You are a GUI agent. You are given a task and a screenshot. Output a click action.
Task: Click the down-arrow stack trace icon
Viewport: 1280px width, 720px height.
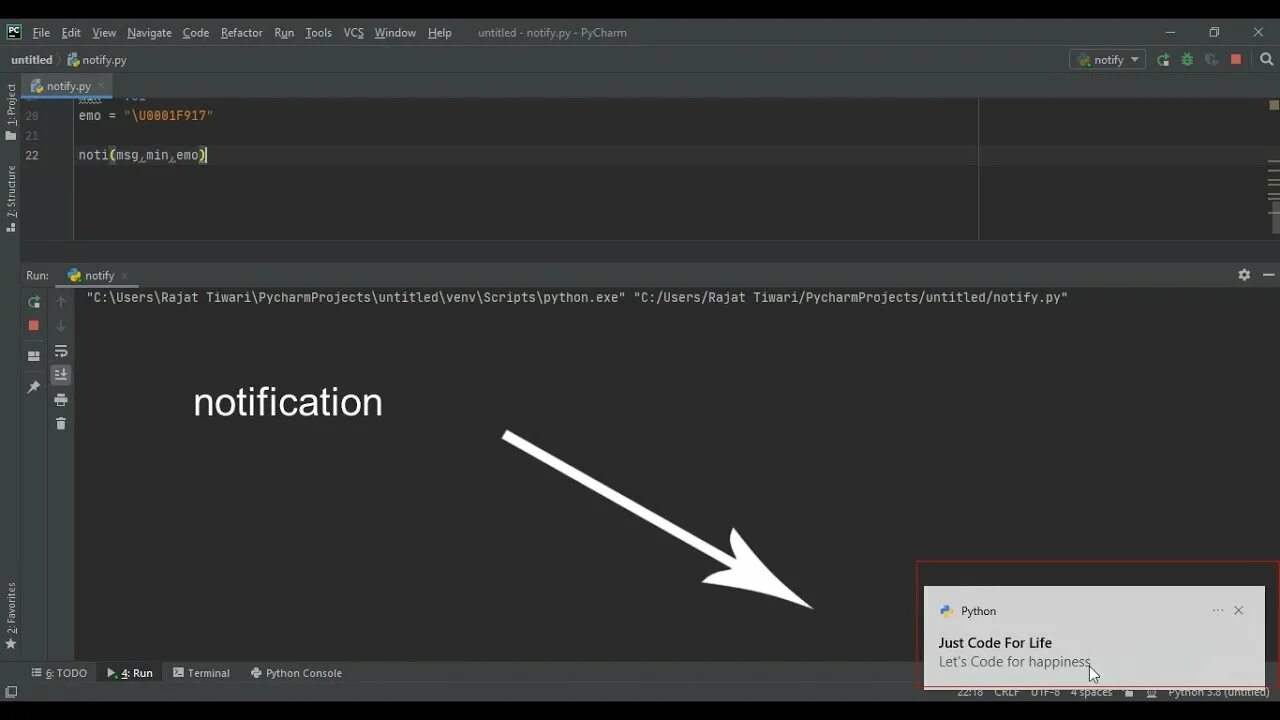click(x=61, y=325)
